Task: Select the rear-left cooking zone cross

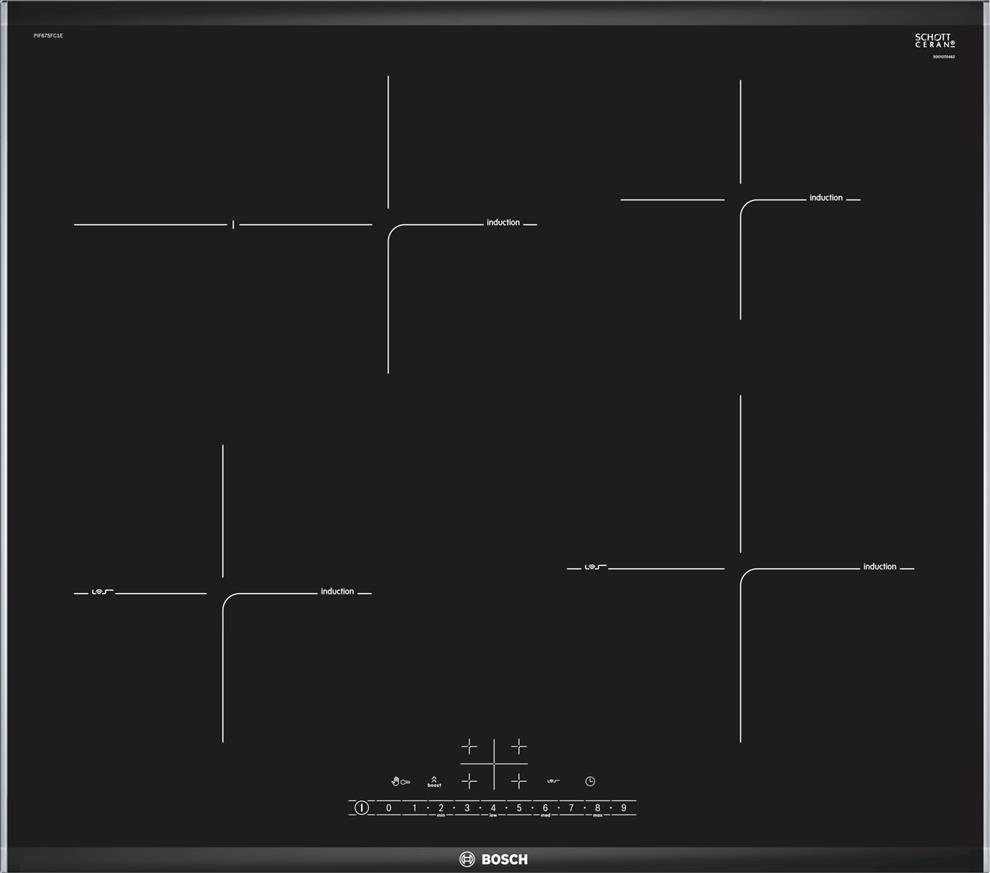Action: (469, 747)
